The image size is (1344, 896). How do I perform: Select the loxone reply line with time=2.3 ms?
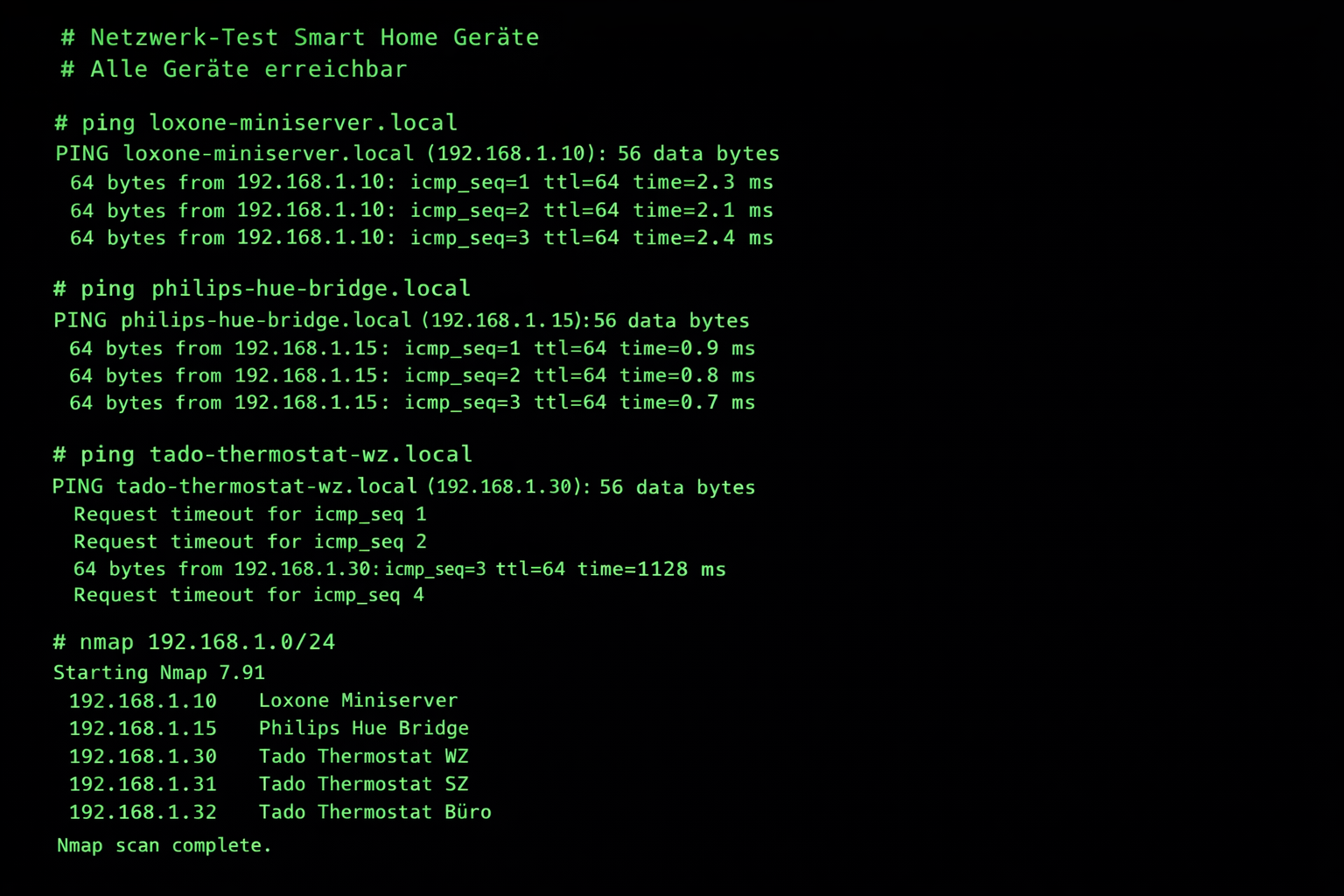[422, 183]
